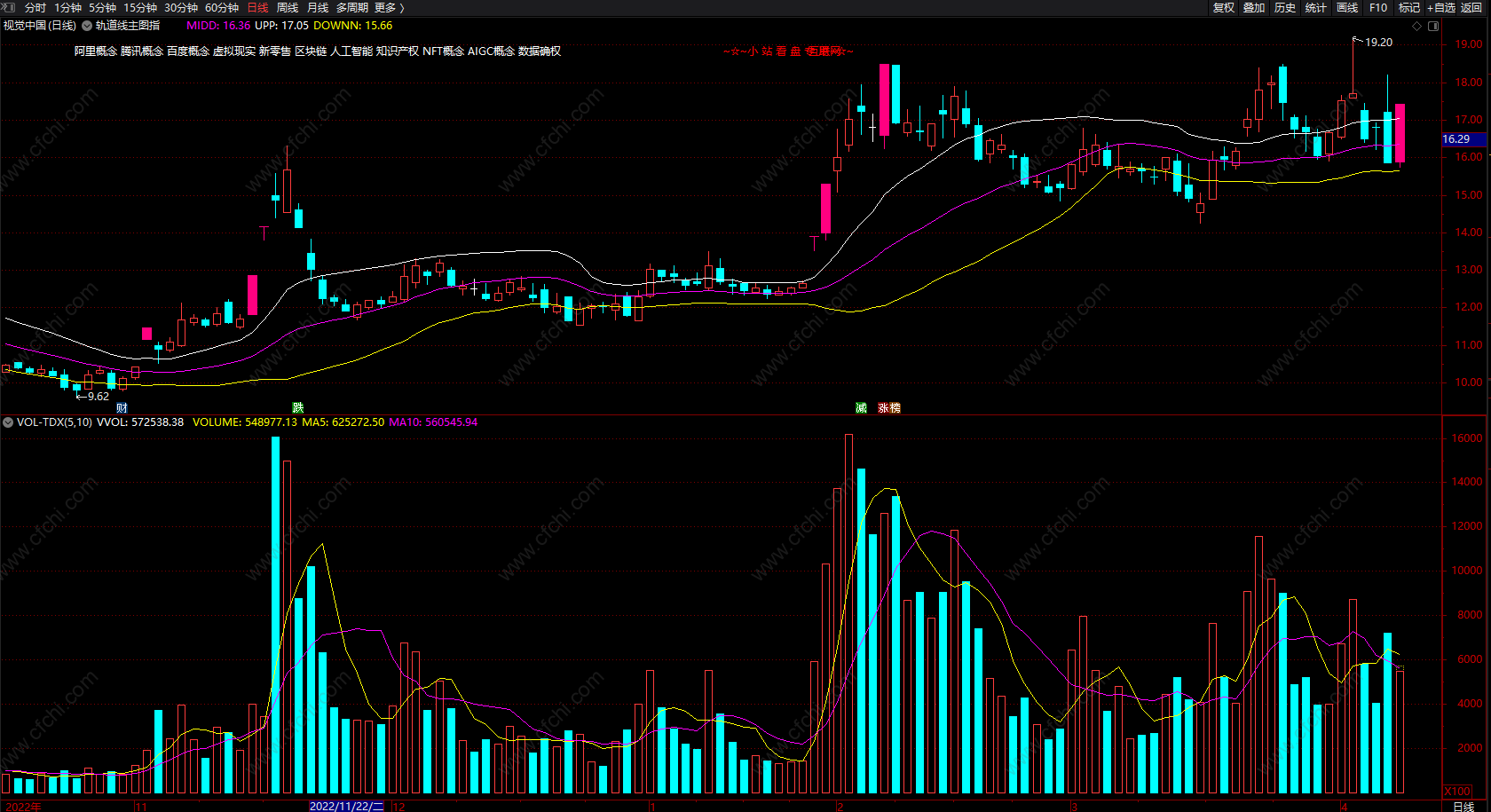Image resolution: width=1491 pixels, height=812 pixels.
Task: Click the 2022年 label on time axis
Action: pyautogui.click(x=24, y=807)
